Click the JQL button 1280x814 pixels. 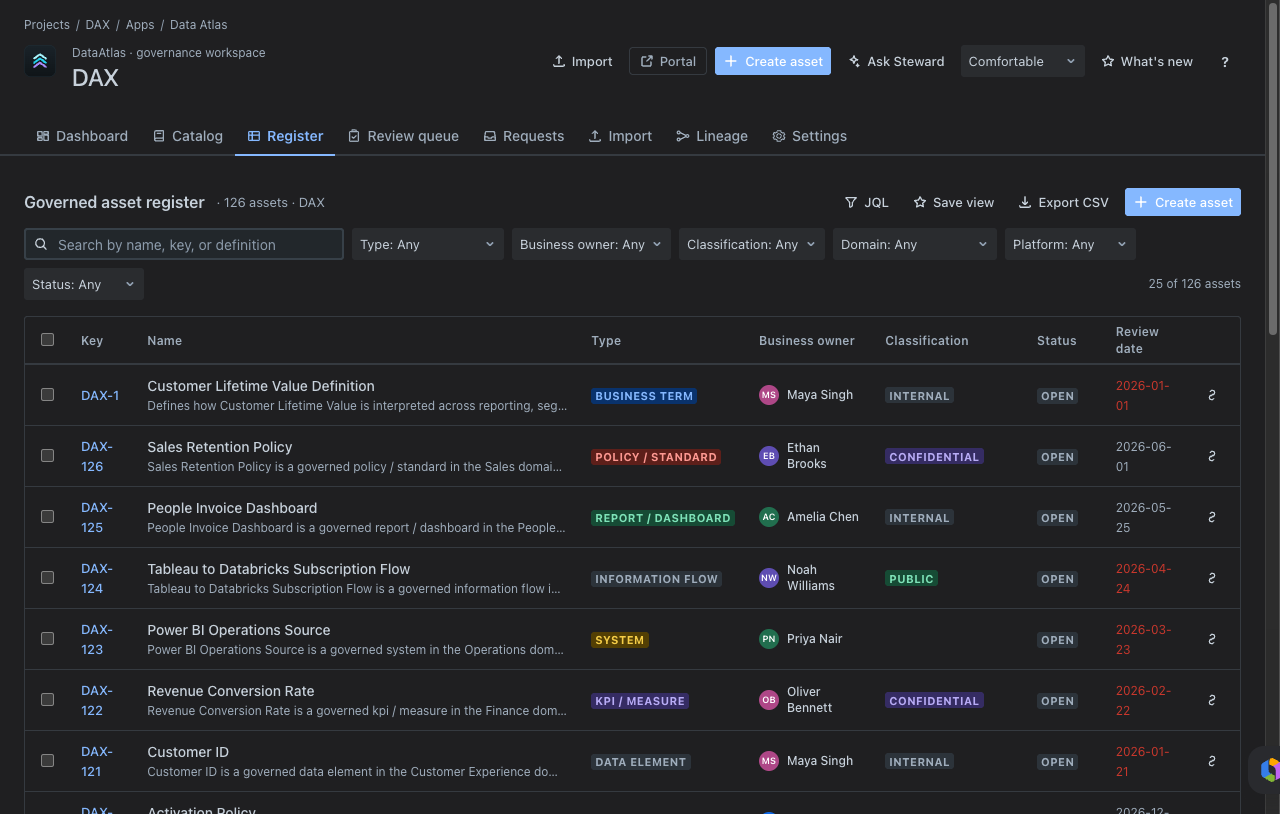(866, 202)
